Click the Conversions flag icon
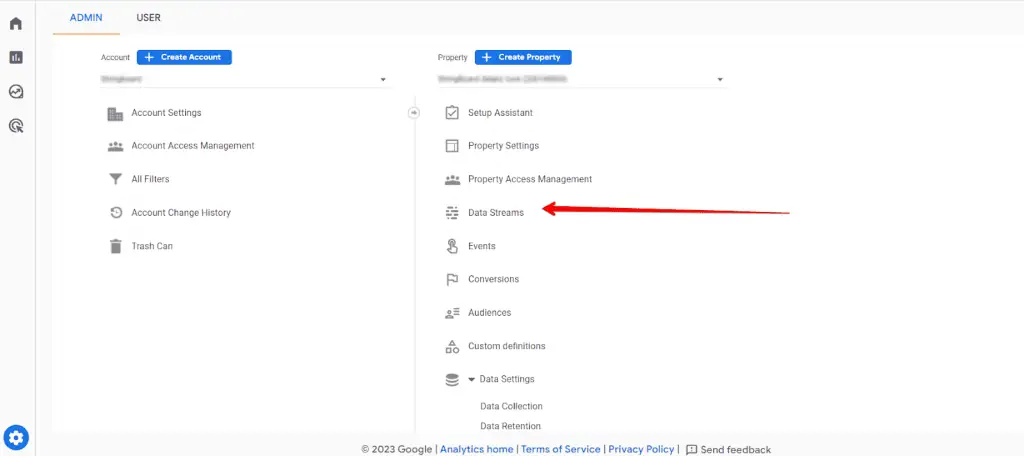1024x456 pixels. click(x=452, y=279)
